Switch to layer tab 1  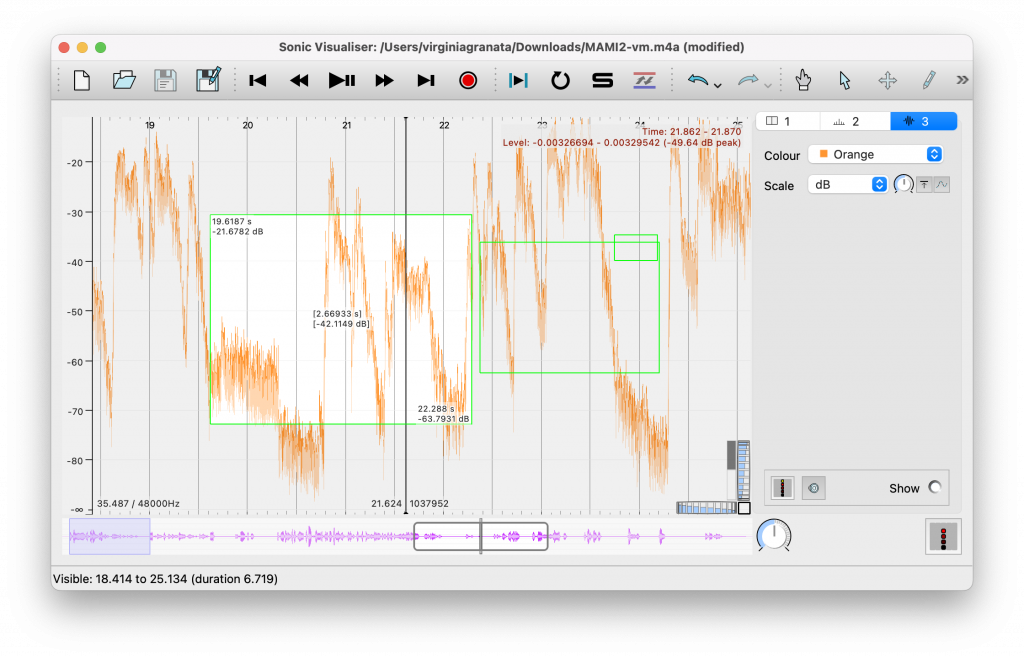(788, 121)
